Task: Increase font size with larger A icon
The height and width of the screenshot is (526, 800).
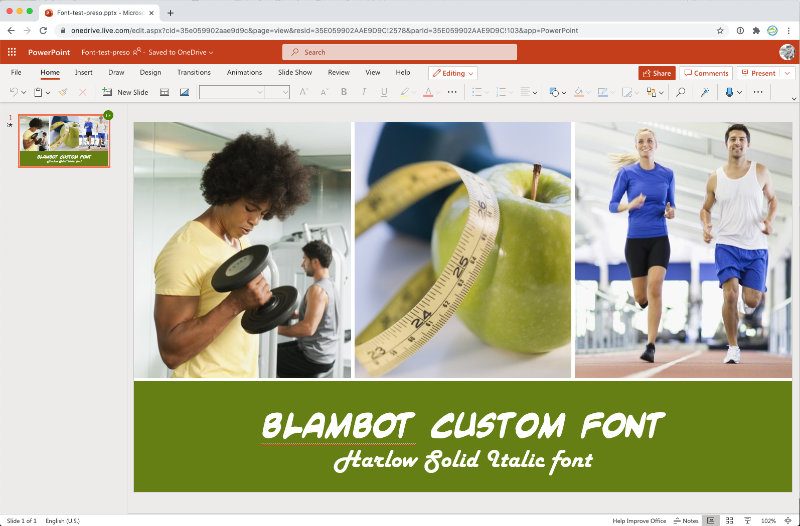Action: [304, 92]
